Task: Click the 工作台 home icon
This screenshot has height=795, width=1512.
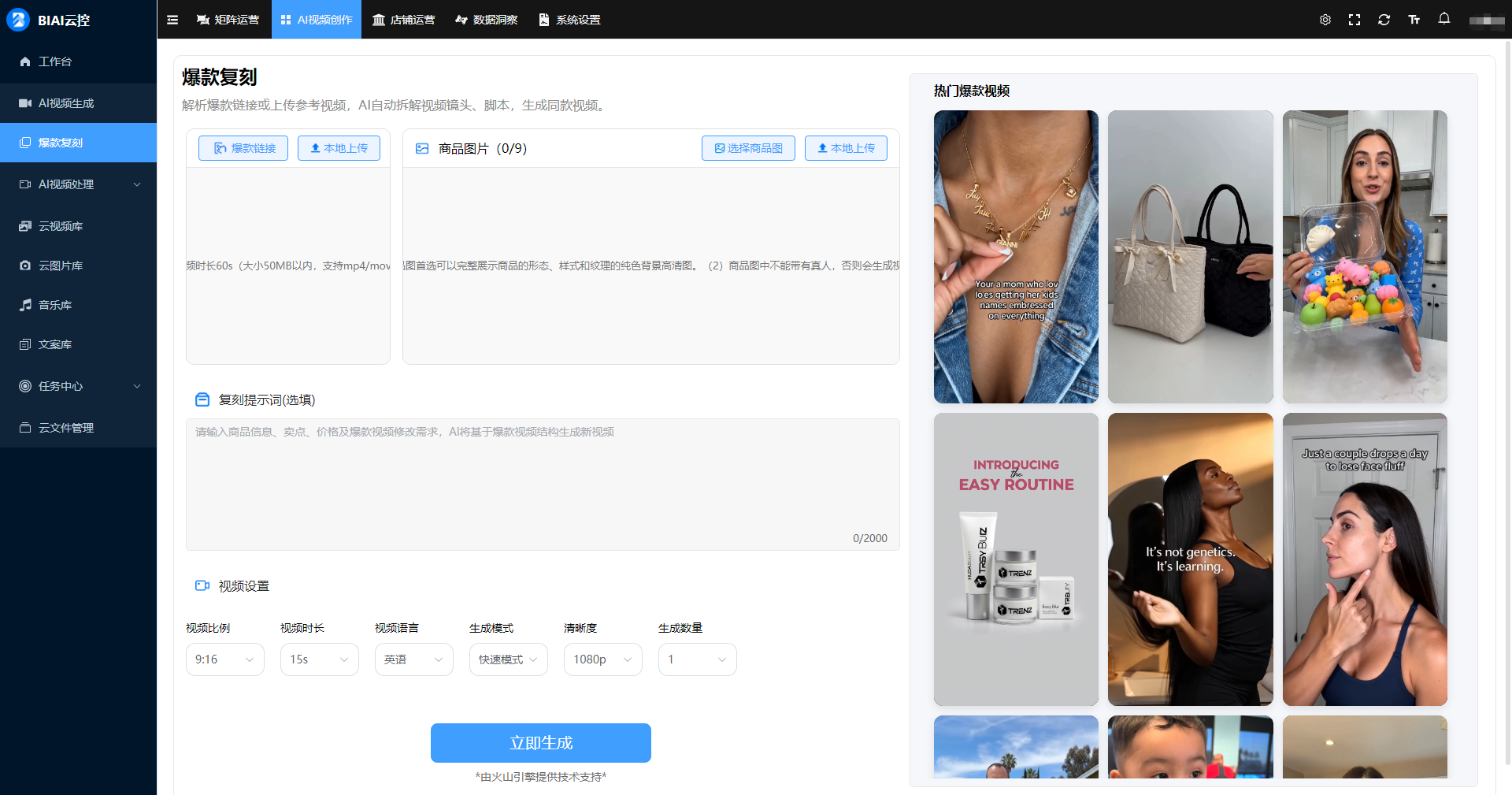Action: tap(25, 61)
